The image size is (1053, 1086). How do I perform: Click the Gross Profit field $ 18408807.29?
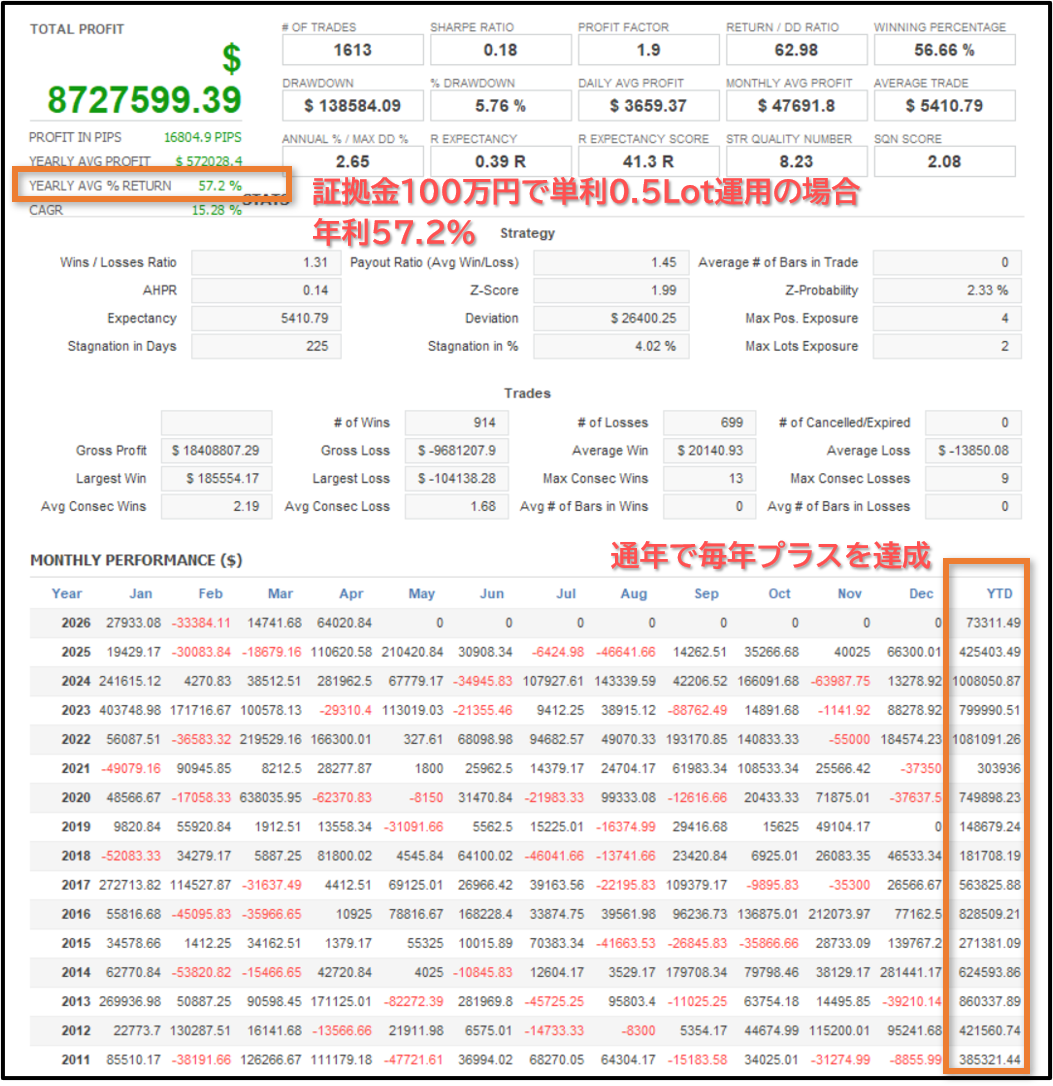[x=216, y=451]
